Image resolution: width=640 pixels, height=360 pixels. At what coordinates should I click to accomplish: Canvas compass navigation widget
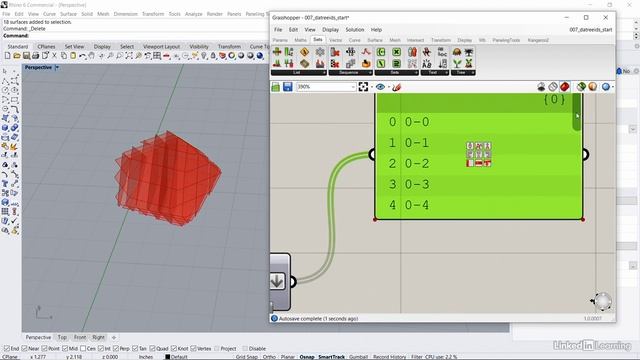coord(602,302)
